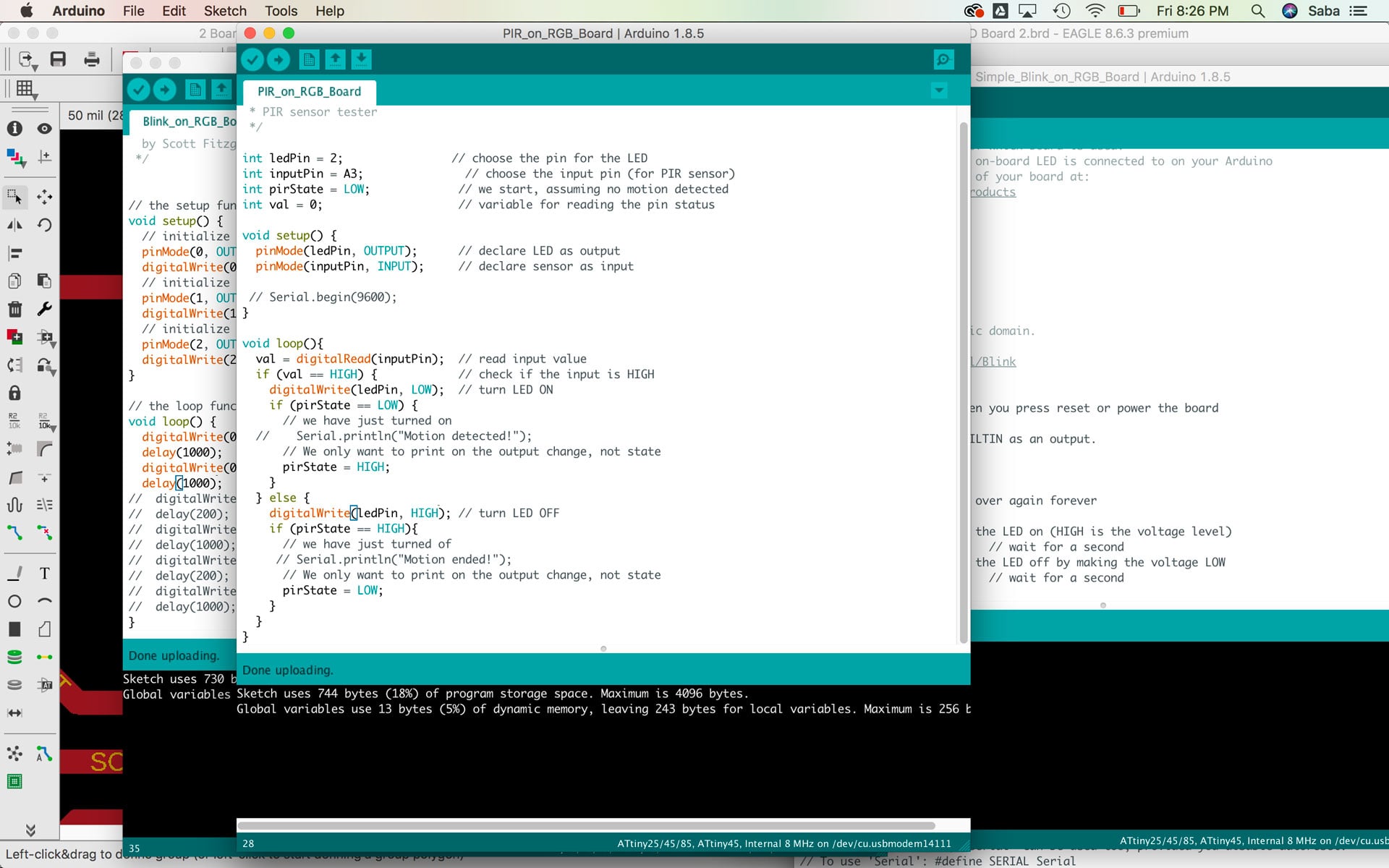Select the EAGLE Circle tool
Screen dimensions: 1389x868
click(x=14, y=602)
